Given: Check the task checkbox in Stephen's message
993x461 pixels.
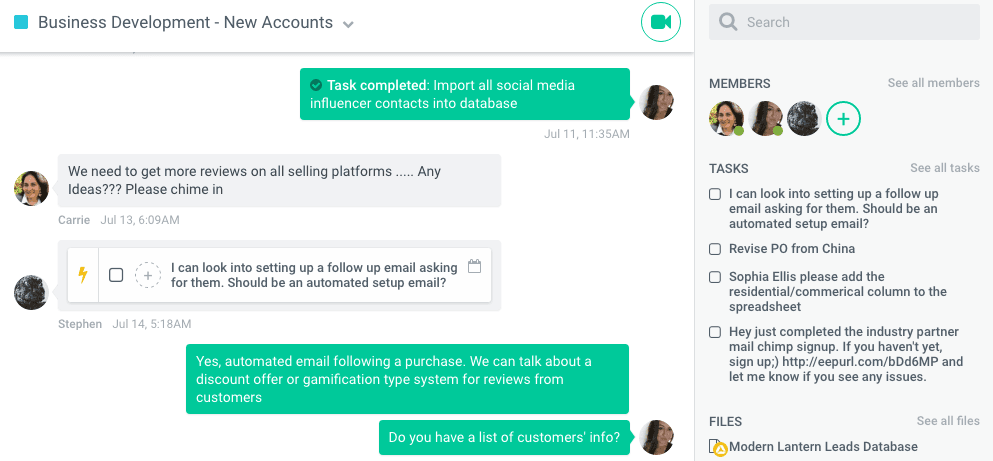Looking at the screenshot, I should 116,275.
